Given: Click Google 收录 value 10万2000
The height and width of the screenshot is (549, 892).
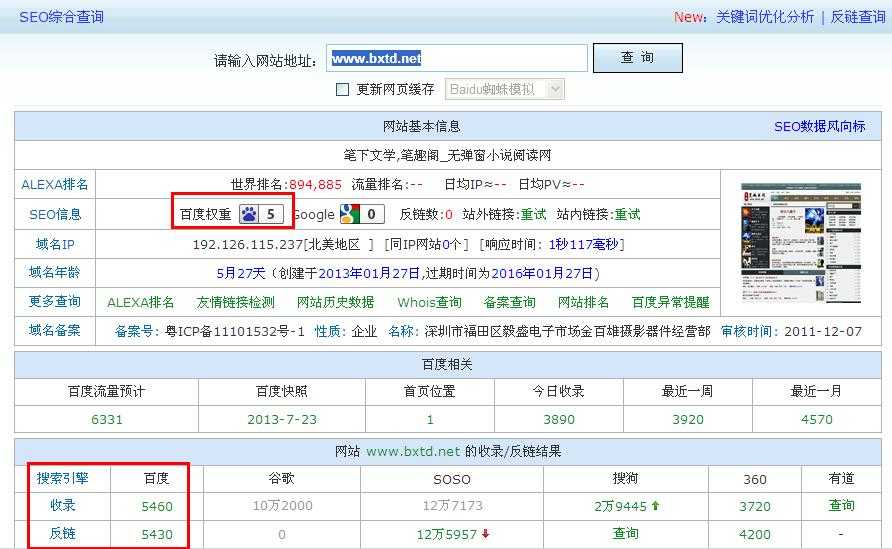Looking at the screenshot, I should coord(282,506).
